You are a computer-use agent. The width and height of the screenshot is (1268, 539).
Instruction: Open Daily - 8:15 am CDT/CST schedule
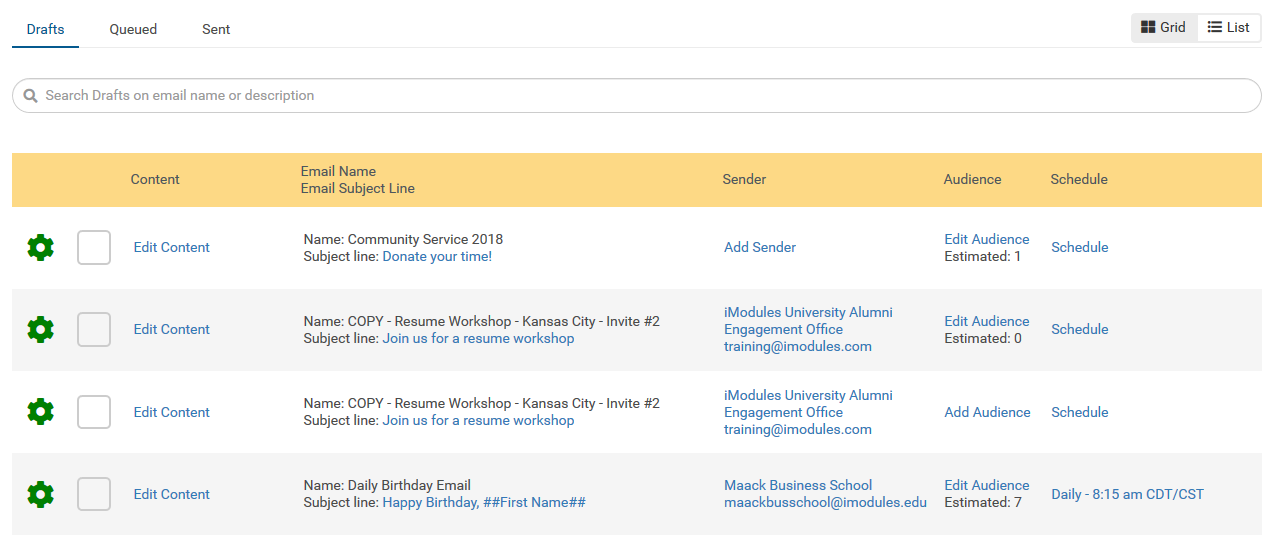1128,494
